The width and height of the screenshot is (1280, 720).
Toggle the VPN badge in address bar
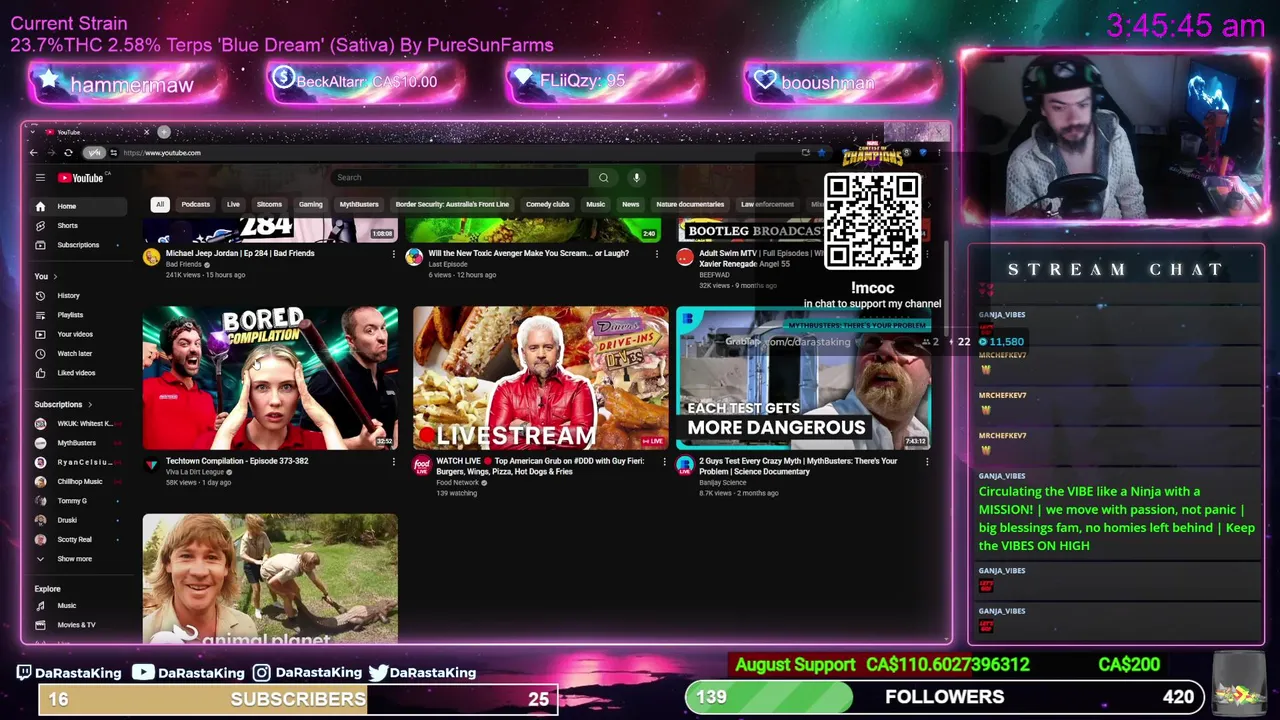[94, 153]
